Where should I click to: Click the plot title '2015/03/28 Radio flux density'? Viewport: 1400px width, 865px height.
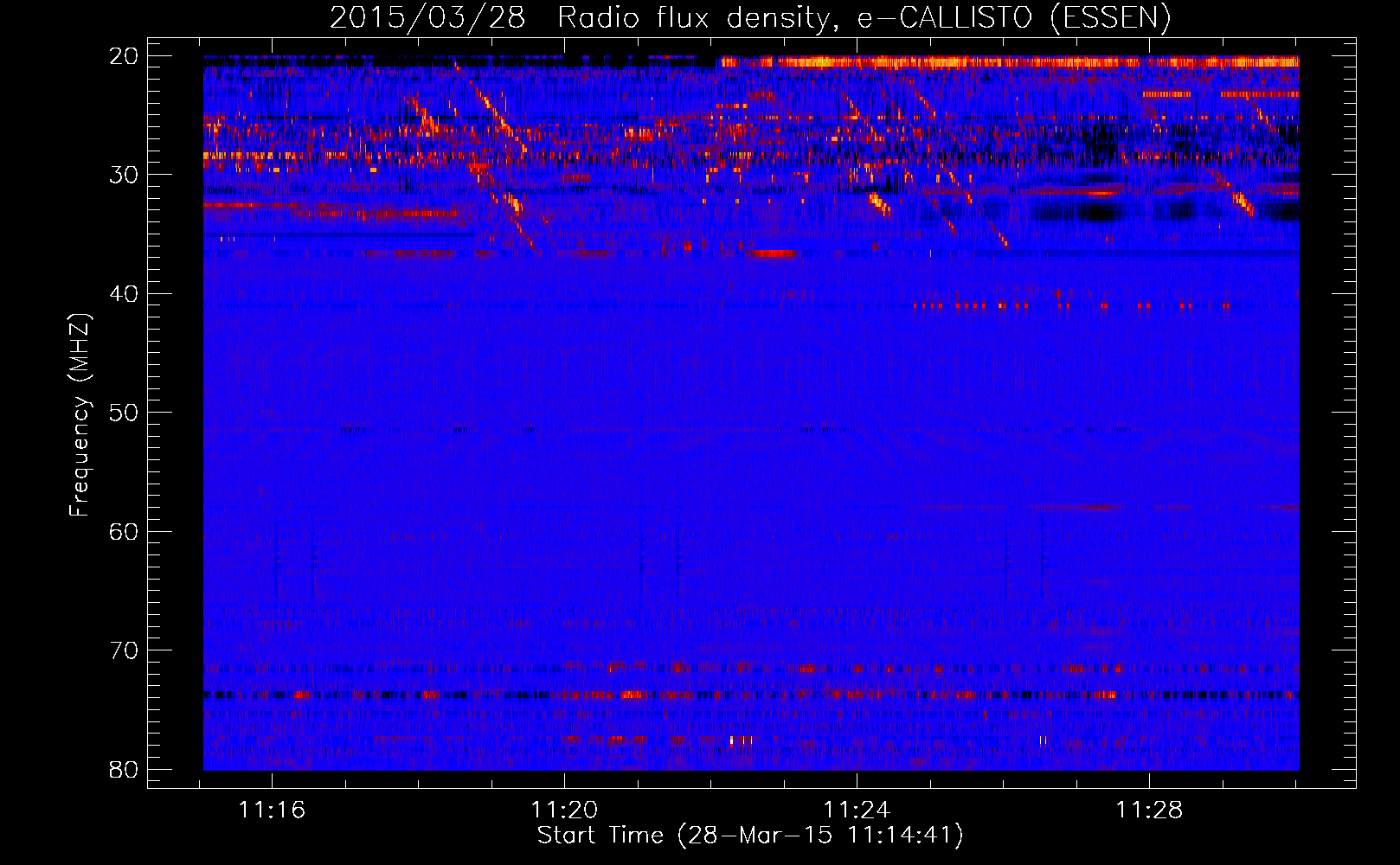[x=749, y=17]
